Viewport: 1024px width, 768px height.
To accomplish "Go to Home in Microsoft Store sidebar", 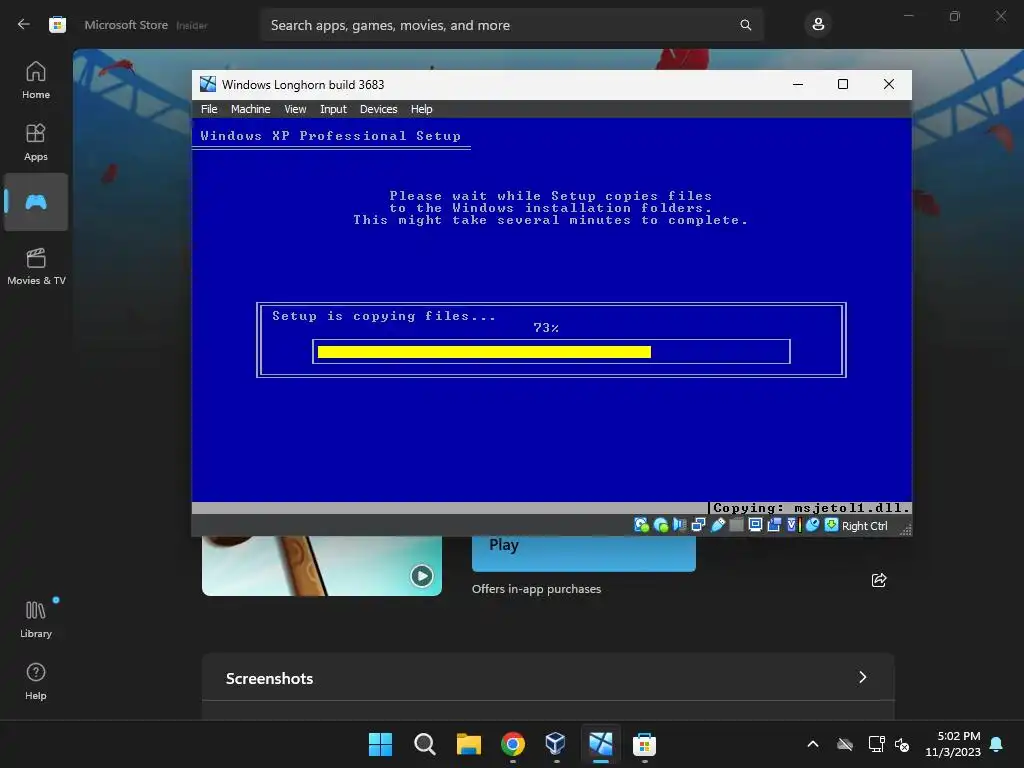I will coord(36,80).
